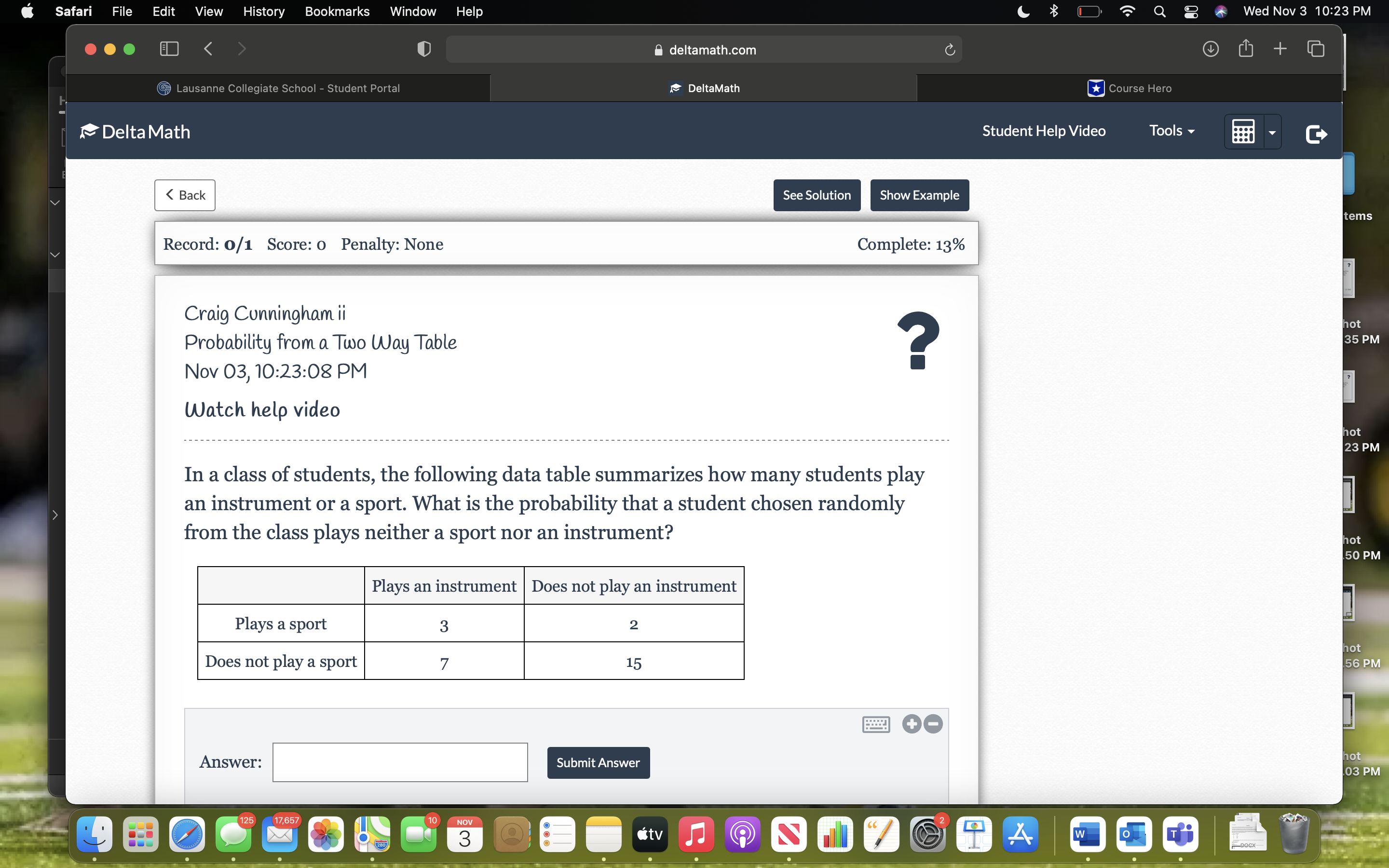
Task: Open the History menu
Action: pos(263,12)
